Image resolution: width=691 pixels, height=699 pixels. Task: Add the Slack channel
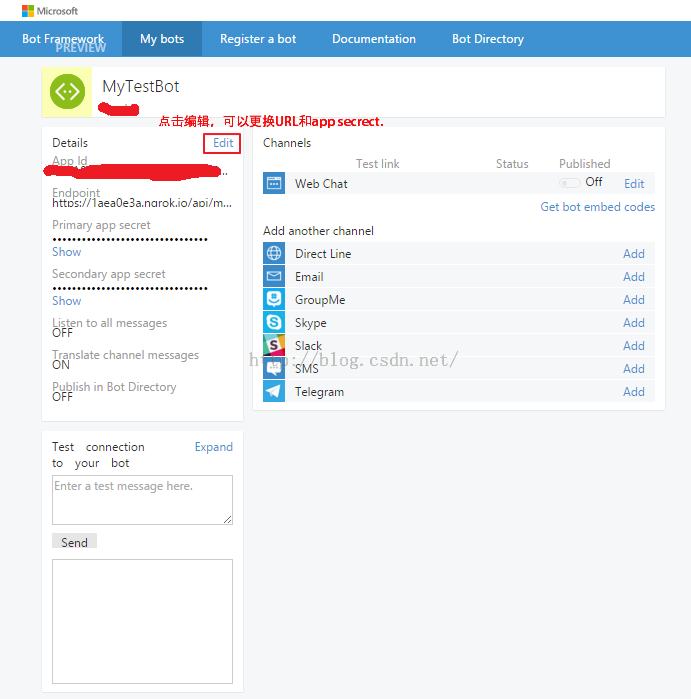(x=633, y=345)
